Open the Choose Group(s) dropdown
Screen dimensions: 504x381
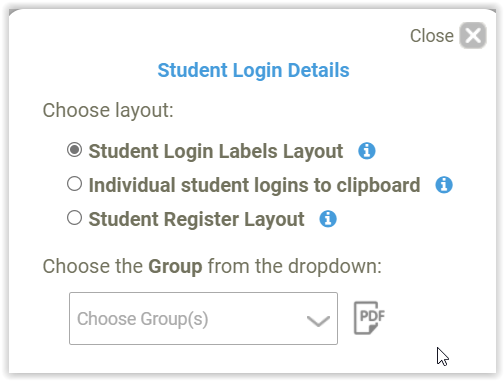[203, 318]
